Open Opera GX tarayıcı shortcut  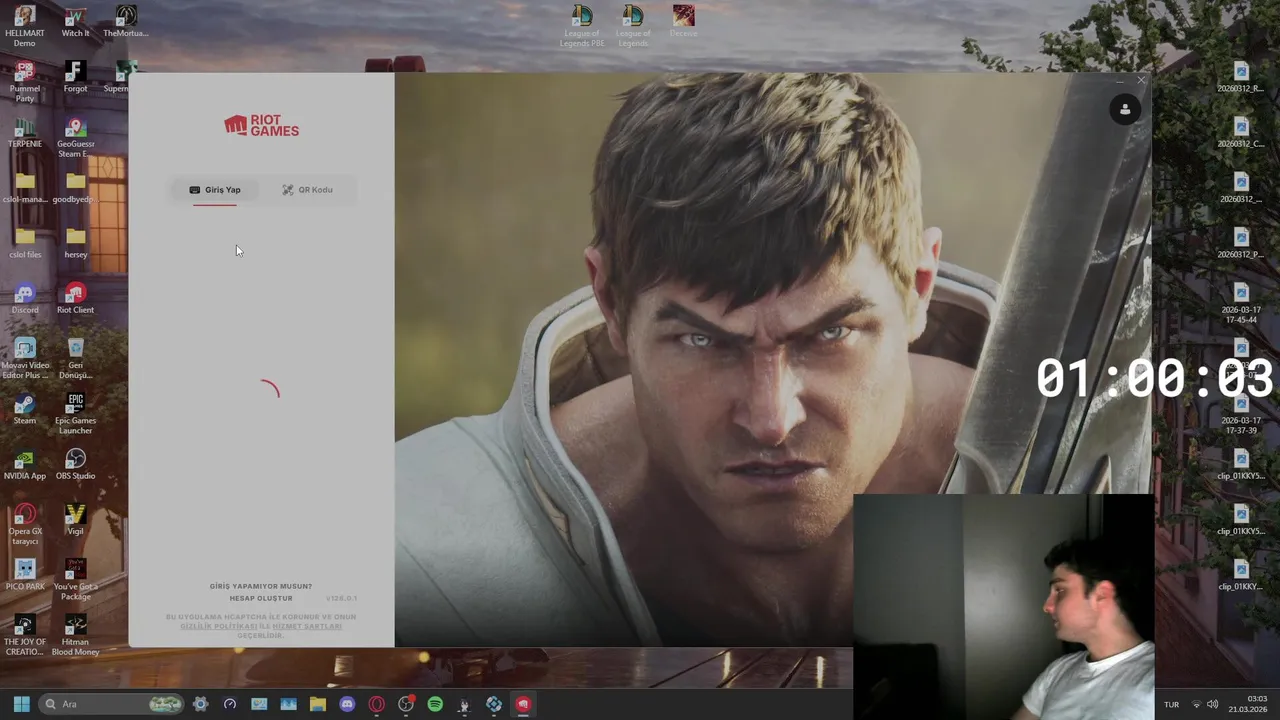click(x=25, y=524)
